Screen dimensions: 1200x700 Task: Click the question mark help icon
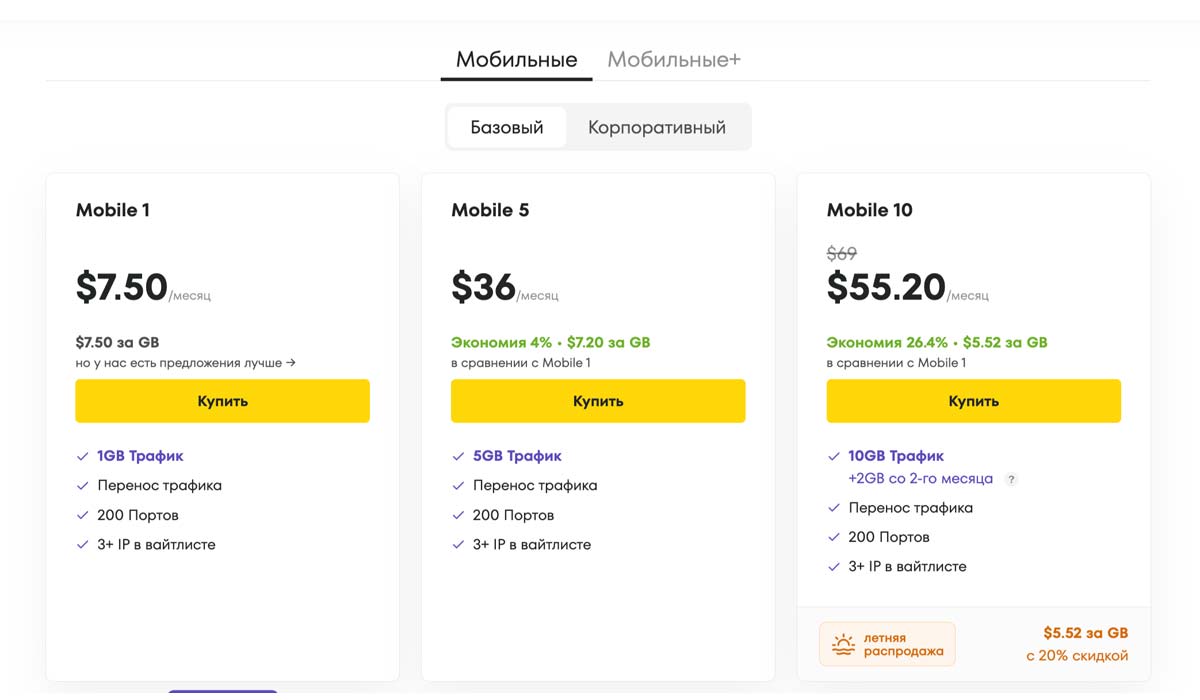click(1011, 480)
